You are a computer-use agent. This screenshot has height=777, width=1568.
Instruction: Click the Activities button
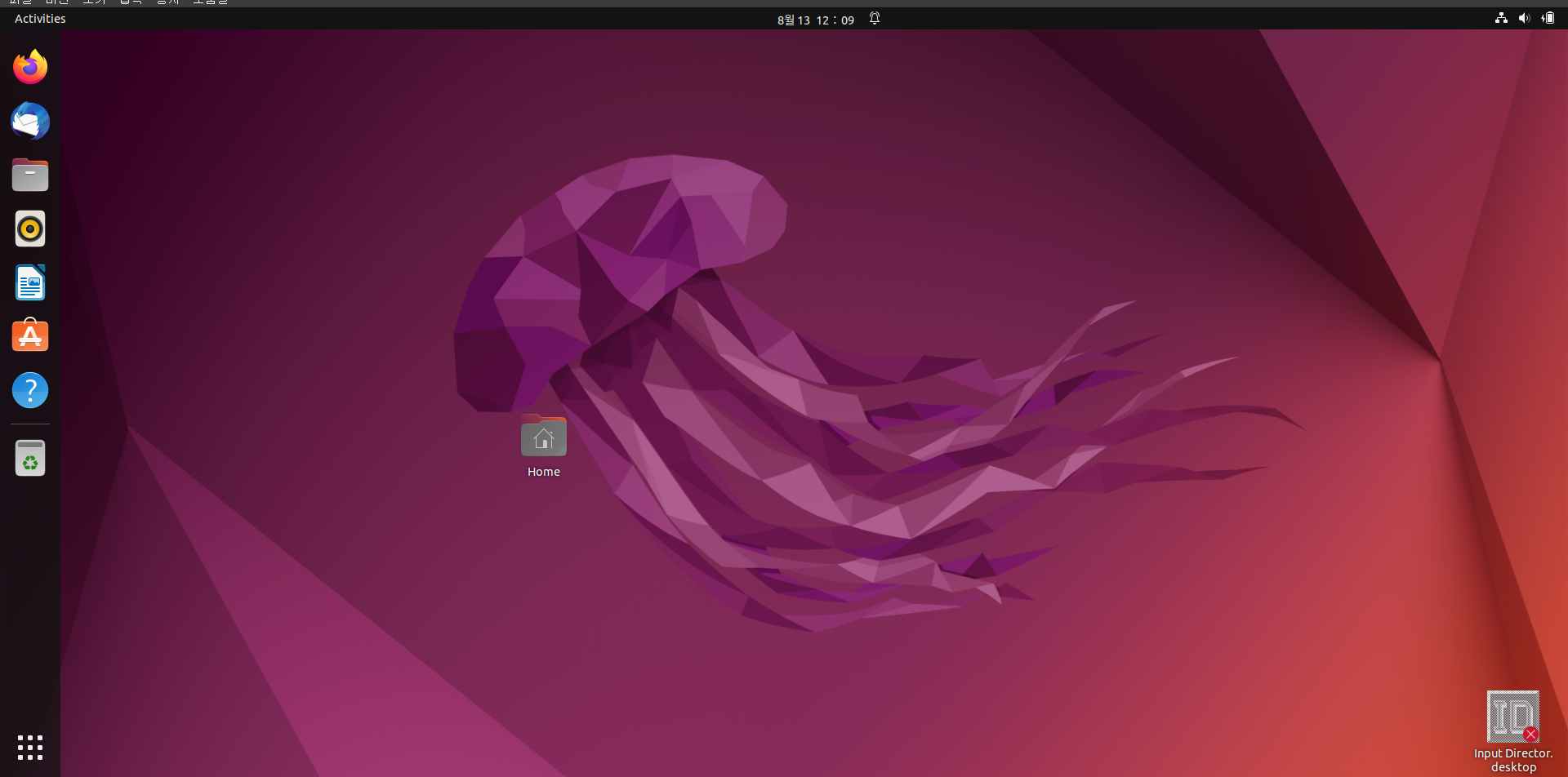(40, 19)
